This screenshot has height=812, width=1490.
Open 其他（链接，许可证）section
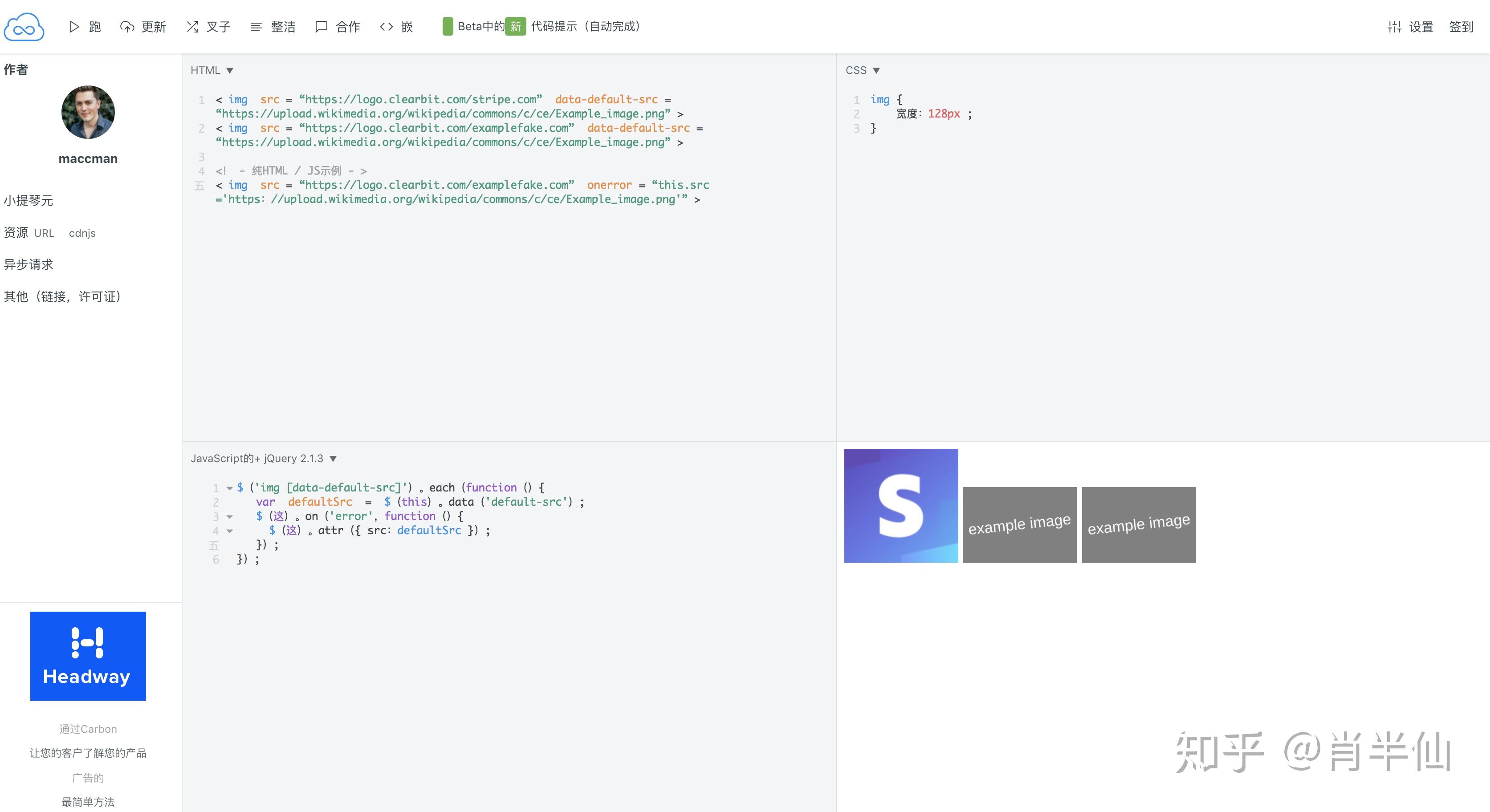coord(63,296)
